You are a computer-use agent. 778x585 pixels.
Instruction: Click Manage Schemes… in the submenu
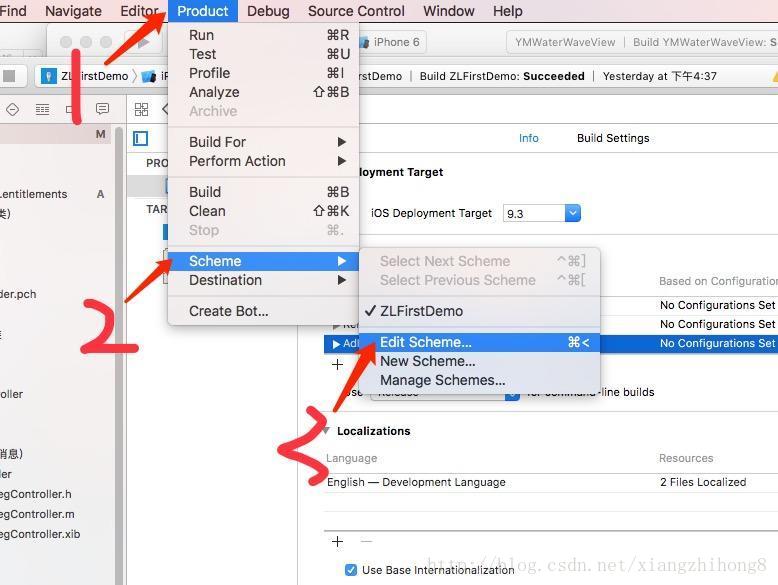[479, 380]
